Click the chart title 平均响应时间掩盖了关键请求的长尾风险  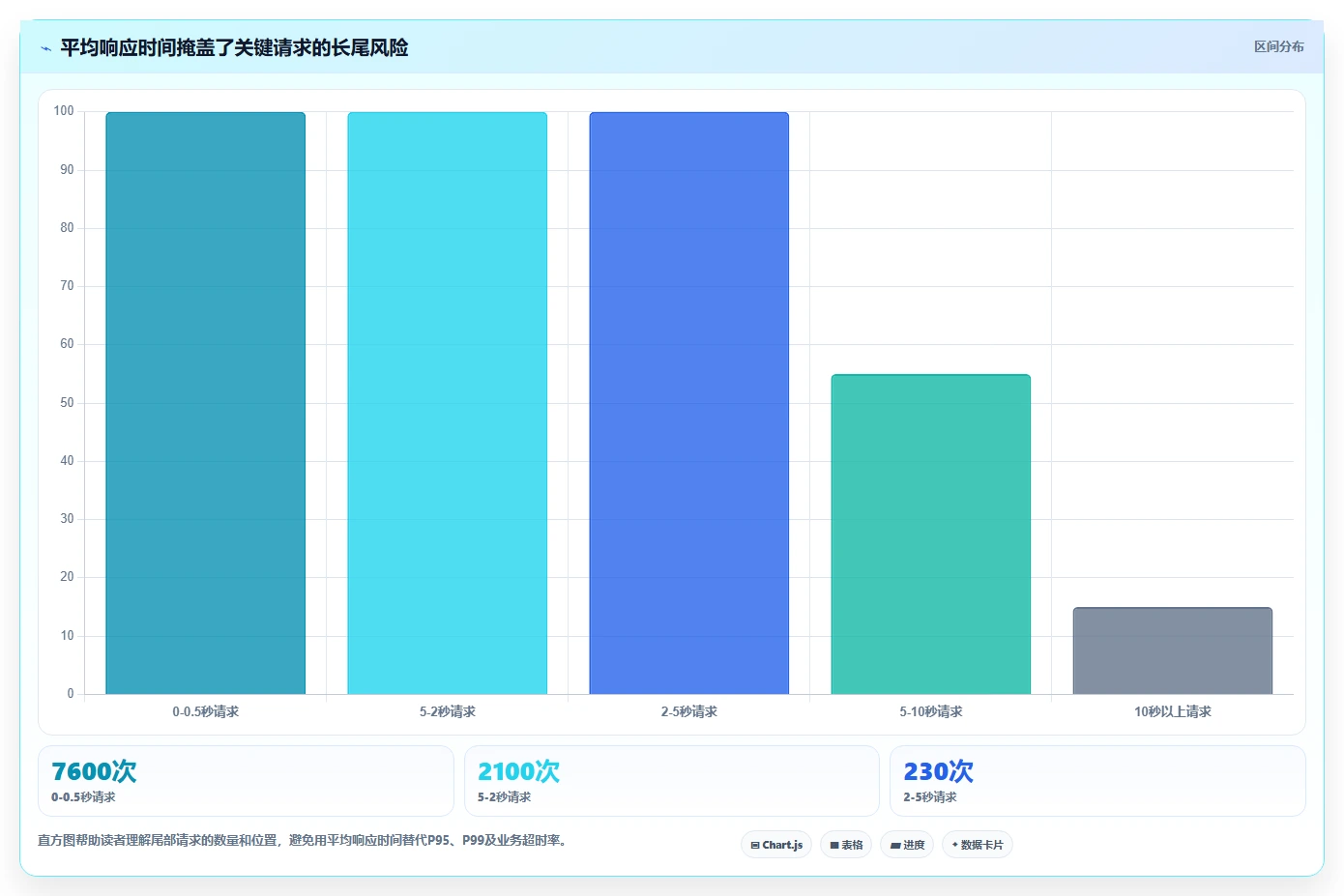coord(234,47)
